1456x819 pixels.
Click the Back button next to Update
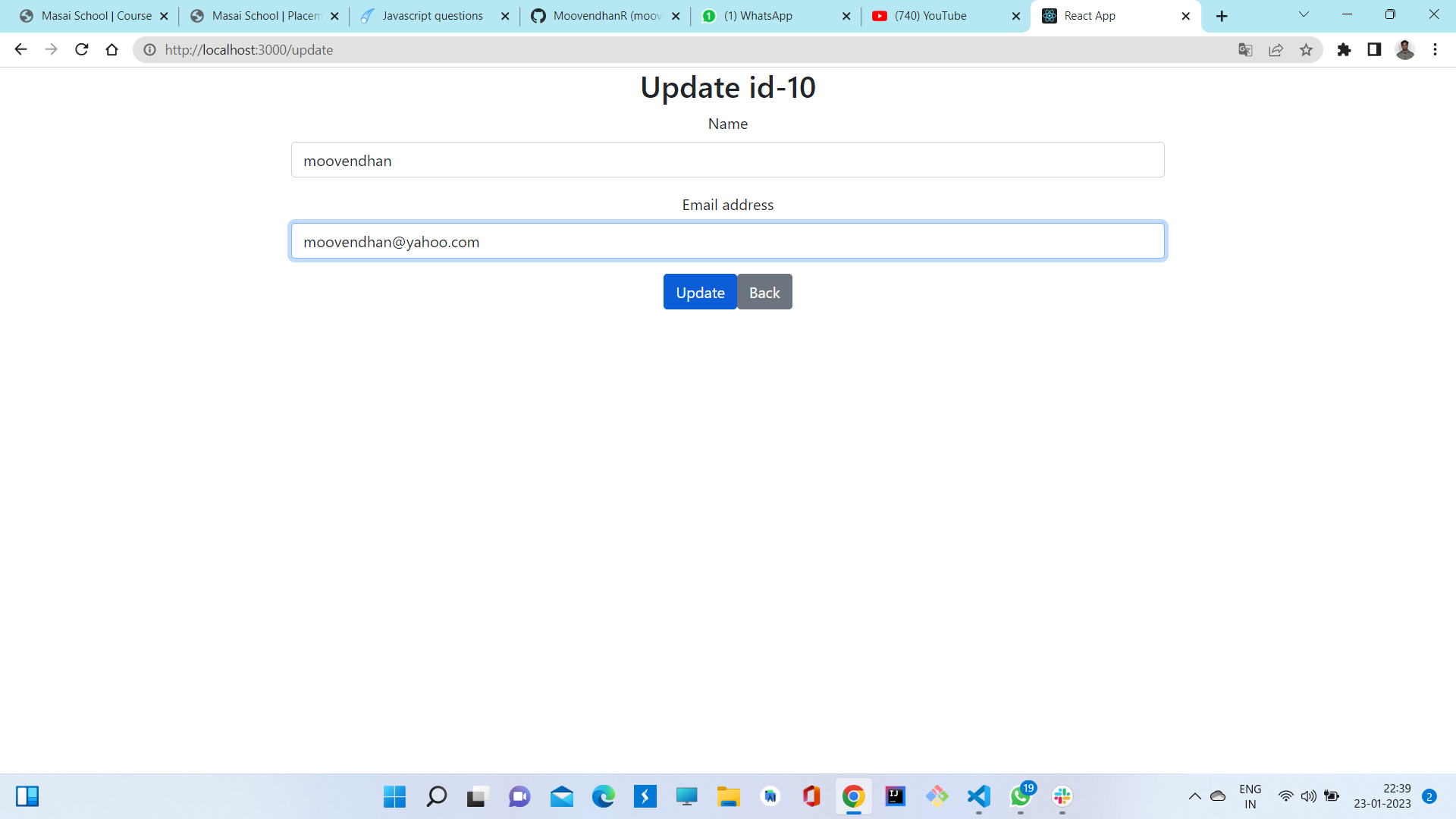click(x=764, y=292)
